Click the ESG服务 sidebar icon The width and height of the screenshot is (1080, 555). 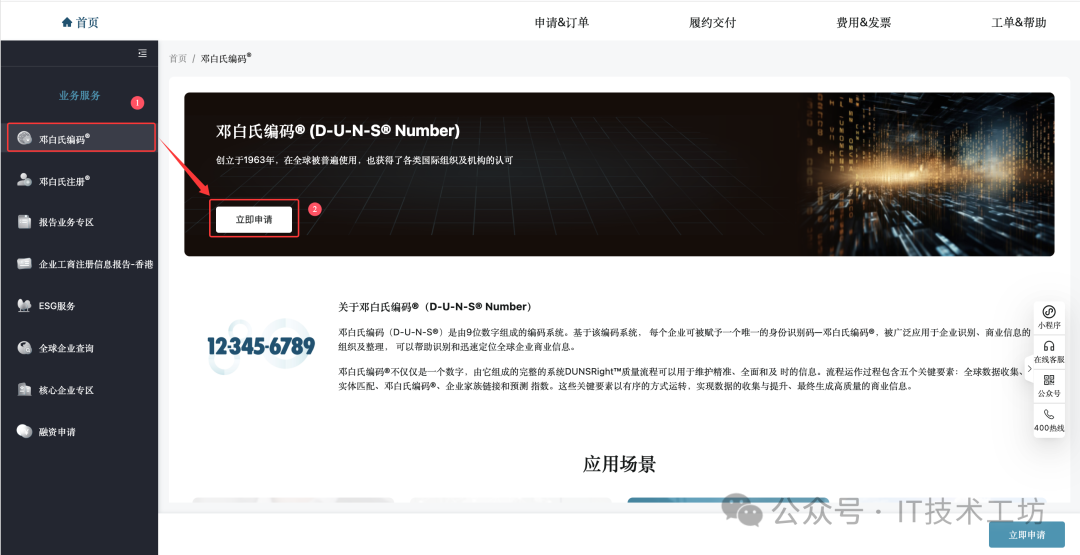point(24,306)
